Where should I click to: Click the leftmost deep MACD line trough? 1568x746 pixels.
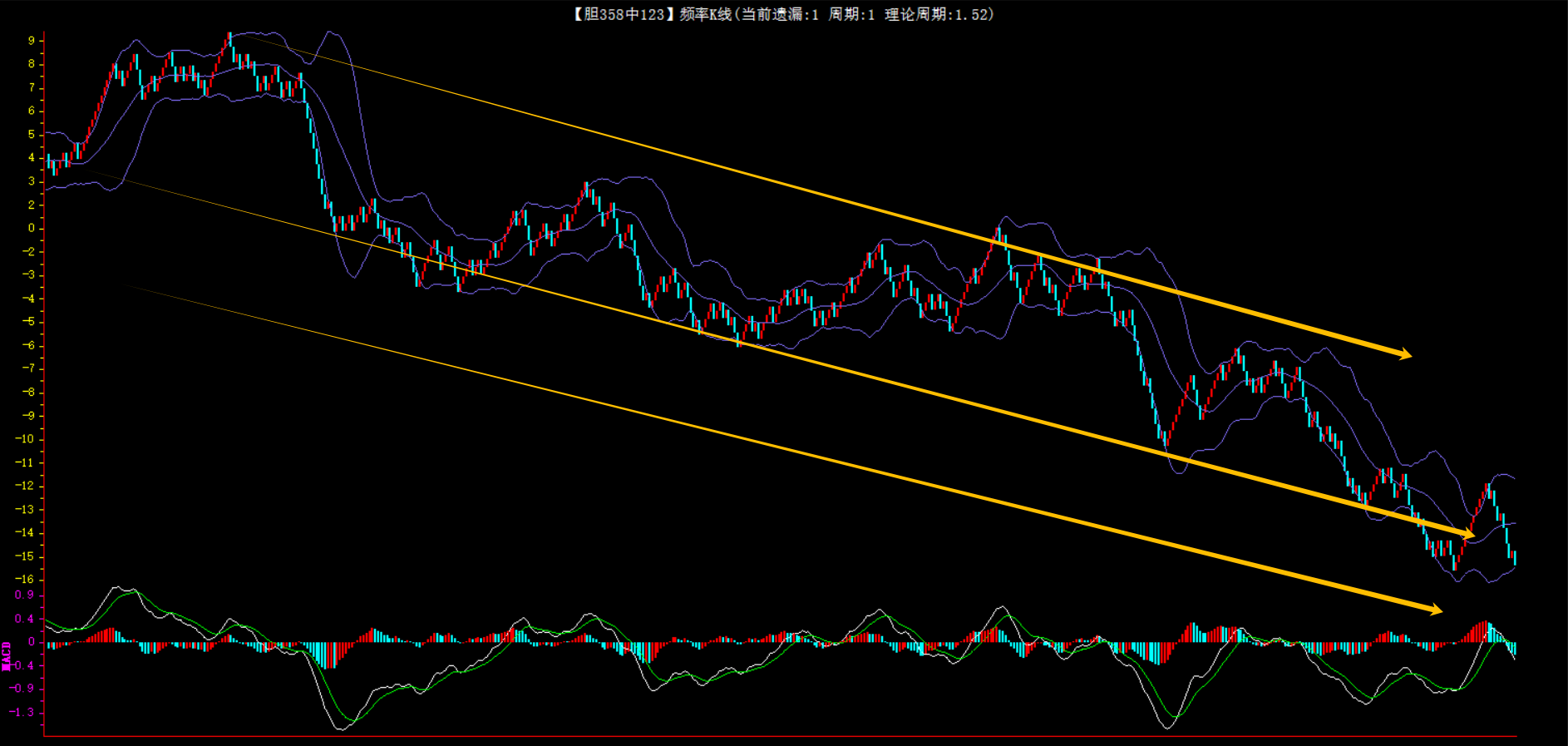[342, 729]
